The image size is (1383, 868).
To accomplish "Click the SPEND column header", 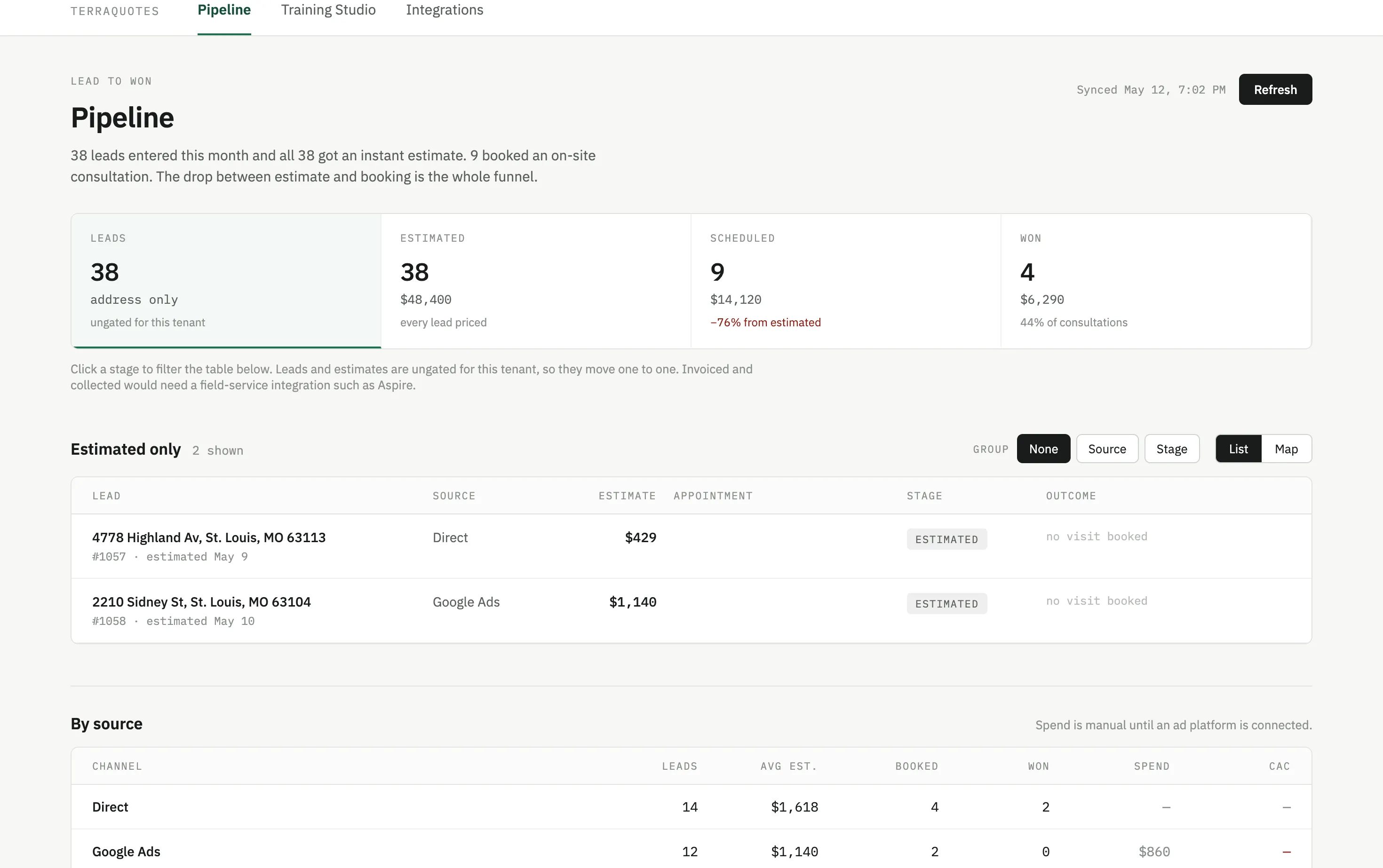I will click(x=1151, y=766).
